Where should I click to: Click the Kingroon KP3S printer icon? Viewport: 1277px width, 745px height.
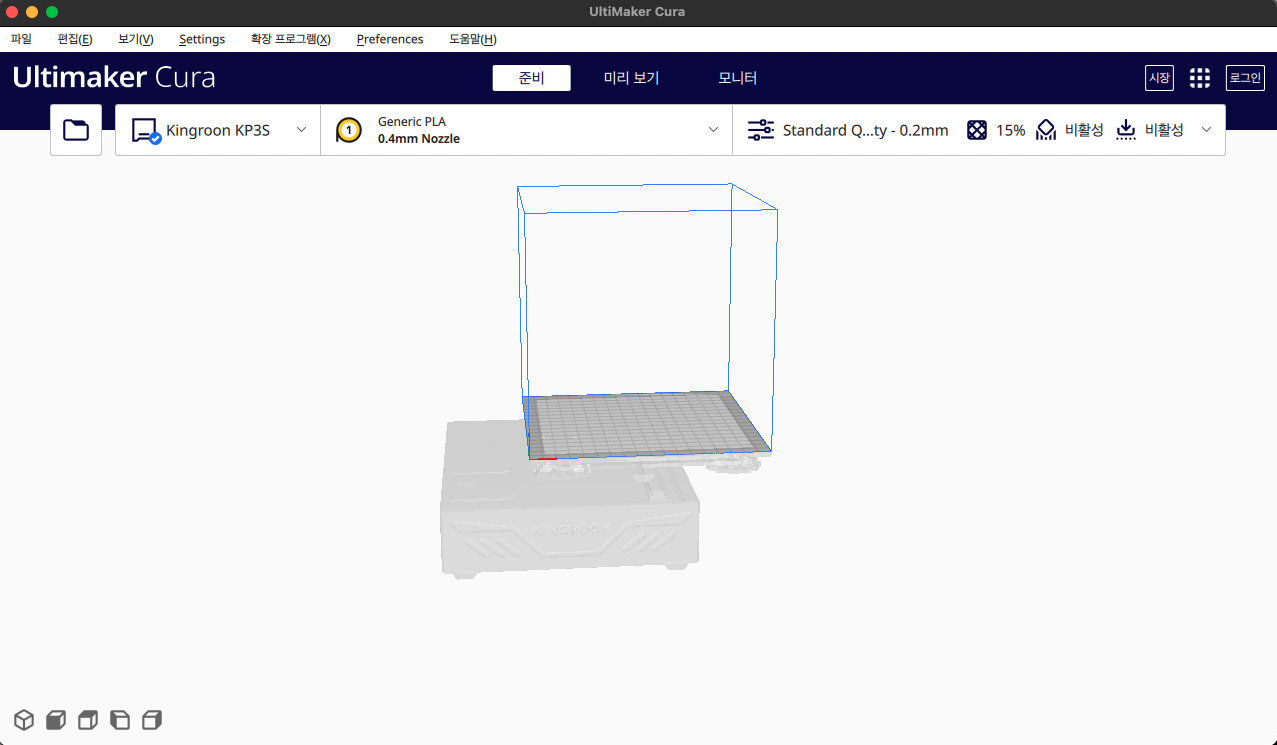tap(146, 131)
